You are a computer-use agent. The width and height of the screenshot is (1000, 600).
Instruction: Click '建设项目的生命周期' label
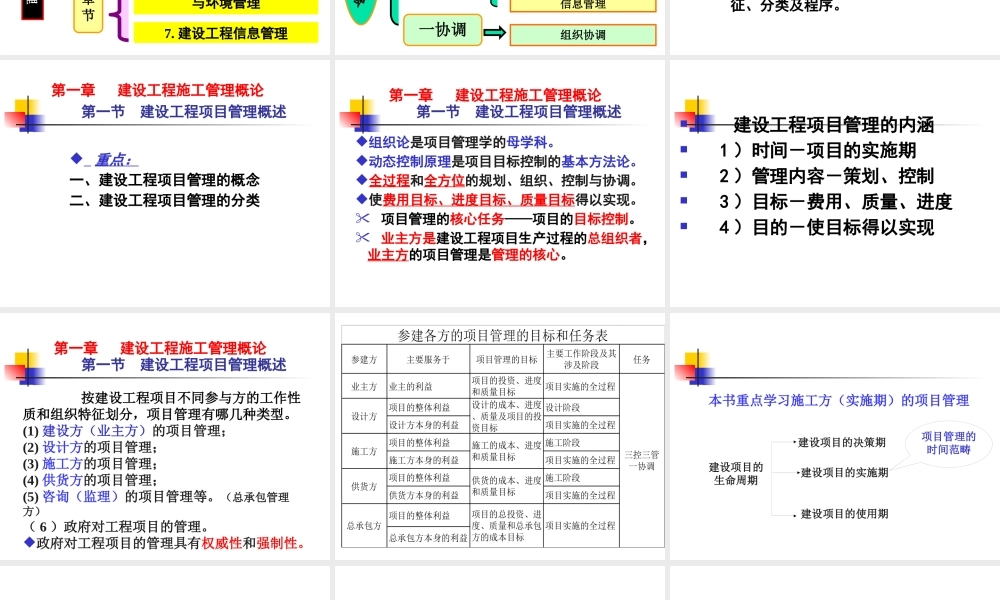point(736,473)
